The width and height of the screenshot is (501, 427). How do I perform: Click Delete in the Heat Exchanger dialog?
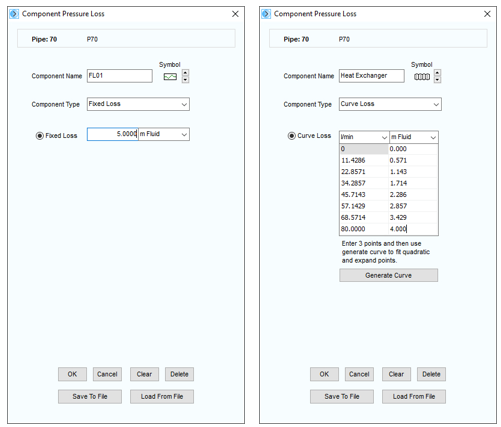[431, 374]
